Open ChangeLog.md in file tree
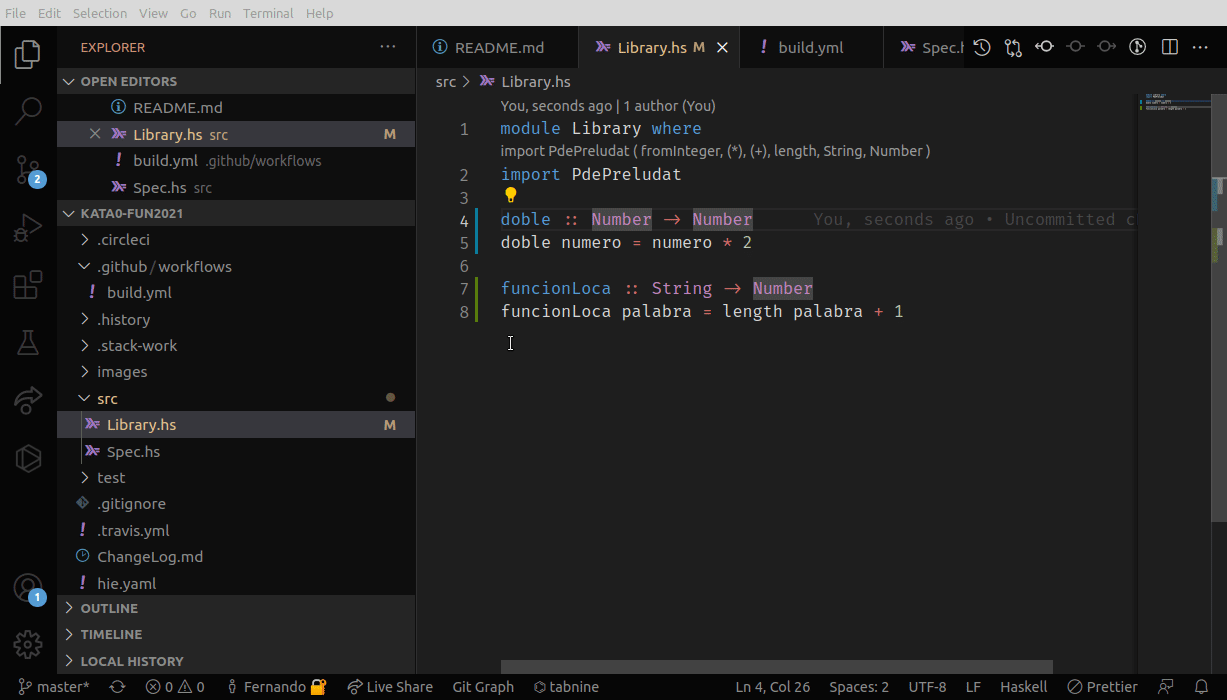The height and width of the screenshot is (700, 1227). [x=236, y=556]
